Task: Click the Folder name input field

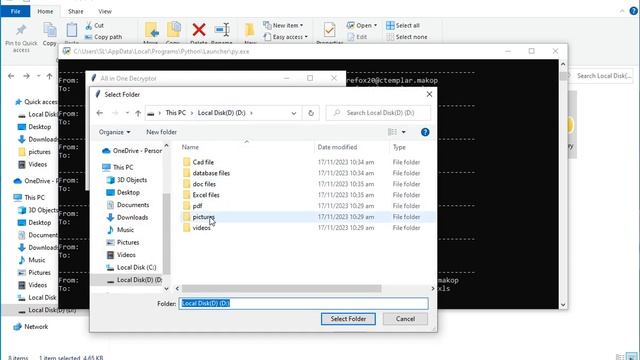Action: coord(304,303)
